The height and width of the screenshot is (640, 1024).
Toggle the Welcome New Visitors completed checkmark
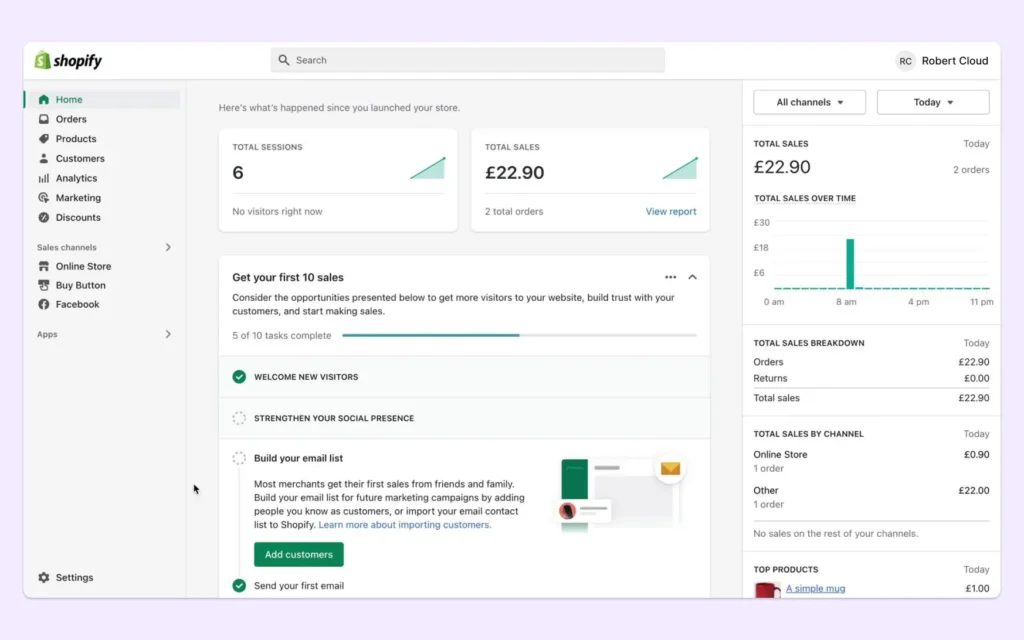click(239, 377)
